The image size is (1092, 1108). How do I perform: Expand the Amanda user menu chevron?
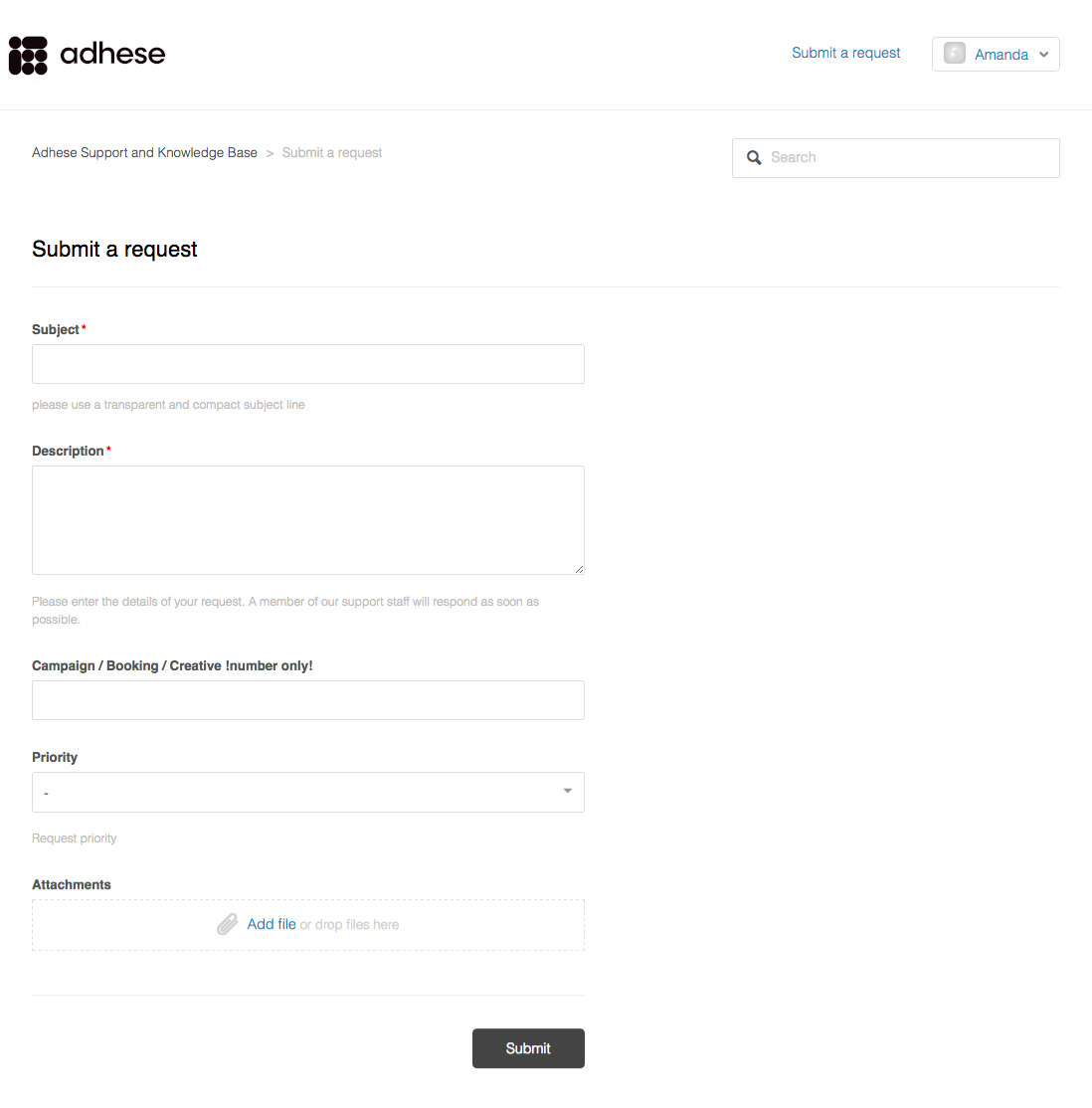pyautogui.click(x=1043, y=55)
